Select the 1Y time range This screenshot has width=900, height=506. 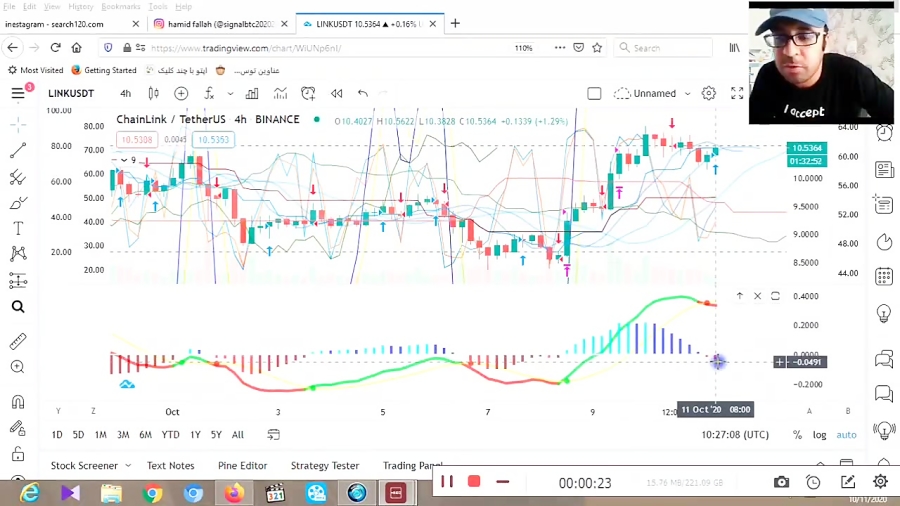[195, 435]
